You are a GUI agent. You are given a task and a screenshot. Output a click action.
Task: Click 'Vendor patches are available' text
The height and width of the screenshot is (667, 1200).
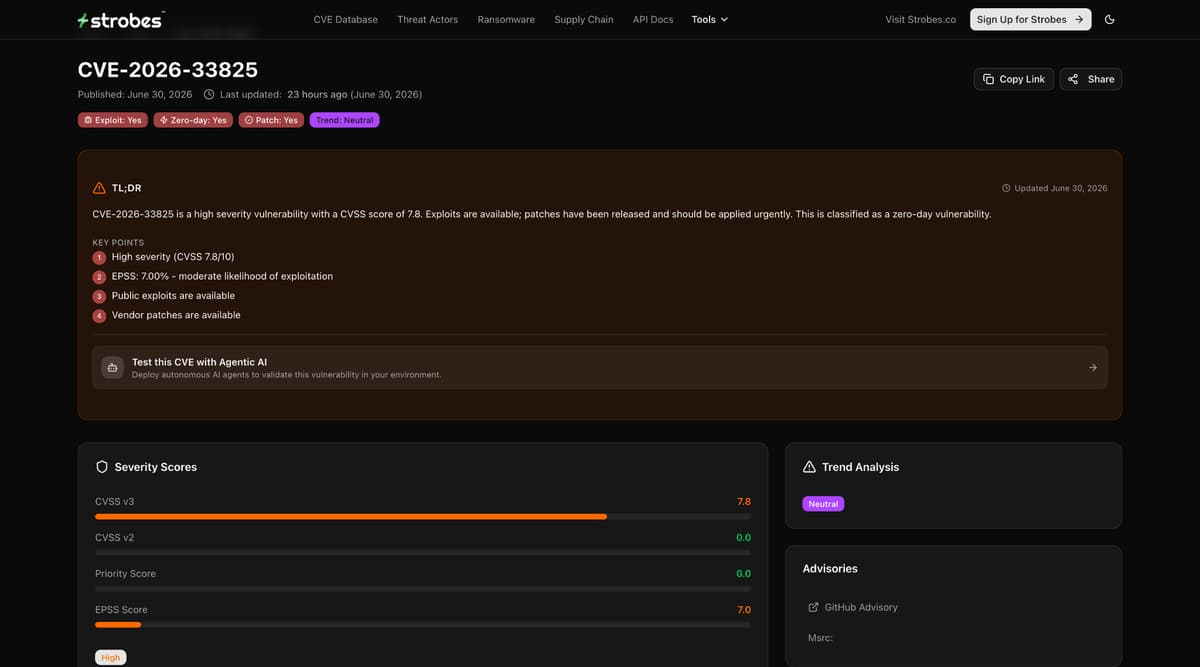176,315
